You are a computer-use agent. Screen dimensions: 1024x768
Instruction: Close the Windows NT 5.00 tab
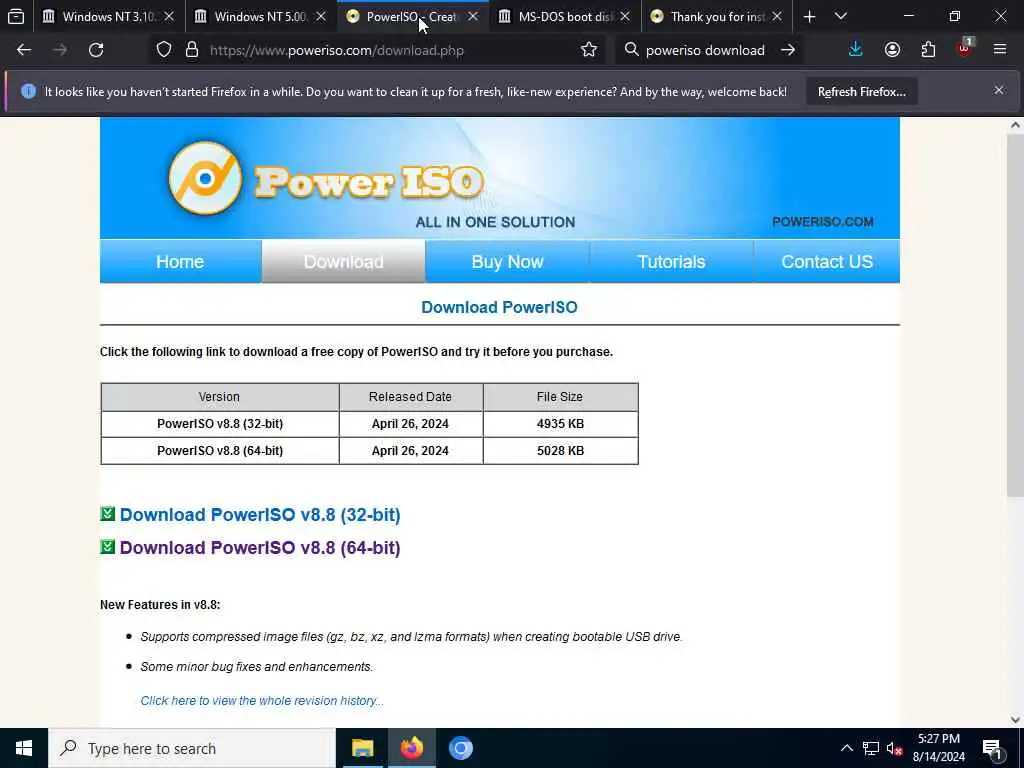pyautogui.click(x=321, y=16)
